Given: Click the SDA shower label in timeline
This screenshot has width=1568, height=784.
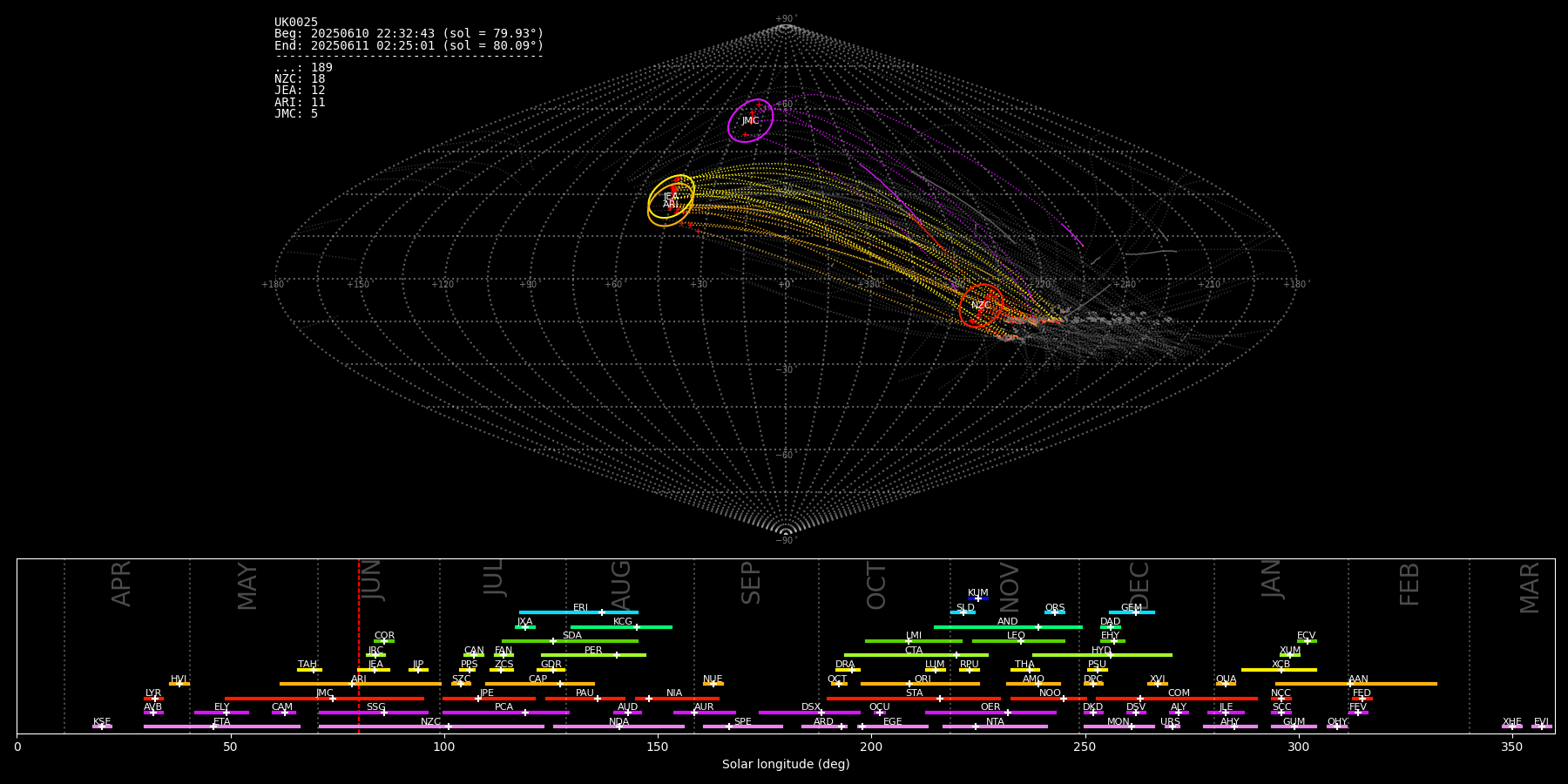Looking at the screenshot, I should [572, 636].
